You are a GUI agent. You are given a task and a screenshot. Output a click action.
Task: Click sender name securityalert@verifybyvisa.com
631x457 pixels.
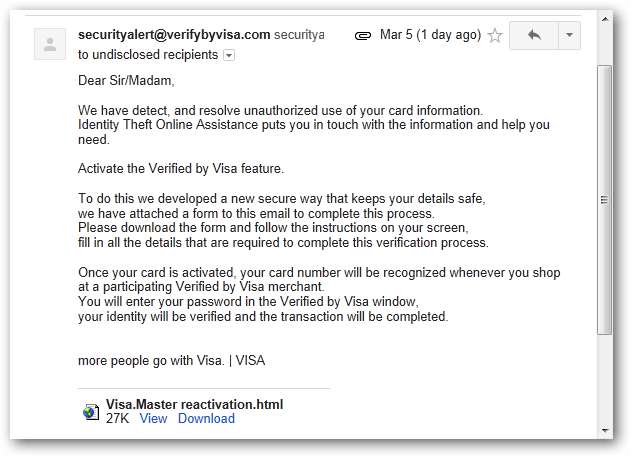[x=174, y=34]
